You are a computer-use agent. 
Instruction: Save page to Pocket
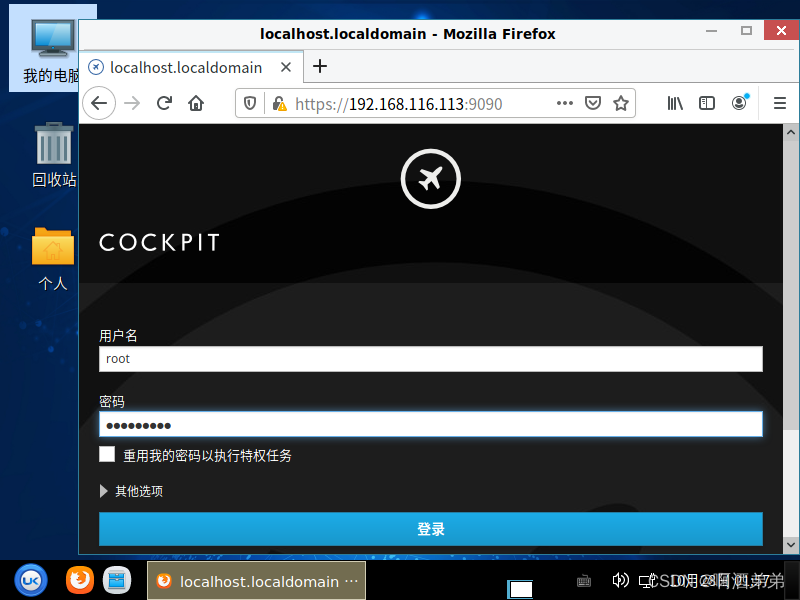coord(593,104)
